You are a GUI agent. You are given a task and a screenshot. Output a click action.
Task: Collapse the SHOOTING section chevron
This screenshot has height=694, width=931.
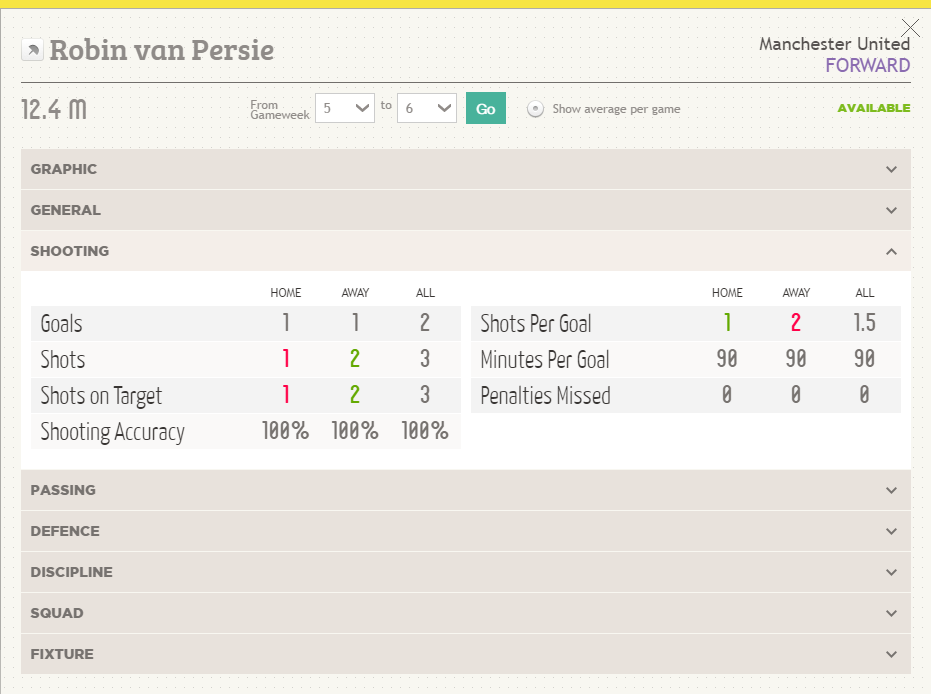tap(891, 251)
